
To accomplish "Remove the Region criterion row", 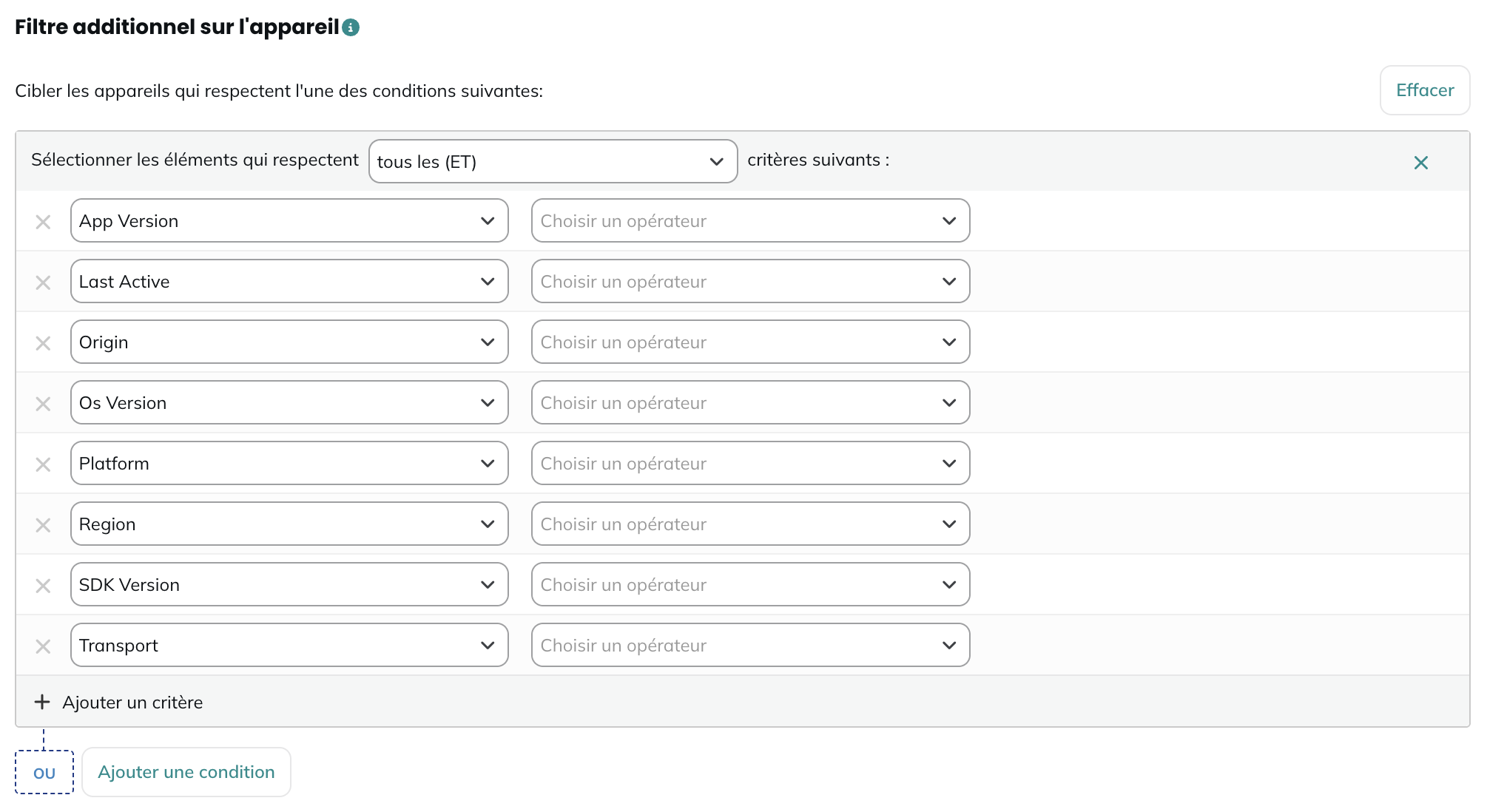I will 43,525.
